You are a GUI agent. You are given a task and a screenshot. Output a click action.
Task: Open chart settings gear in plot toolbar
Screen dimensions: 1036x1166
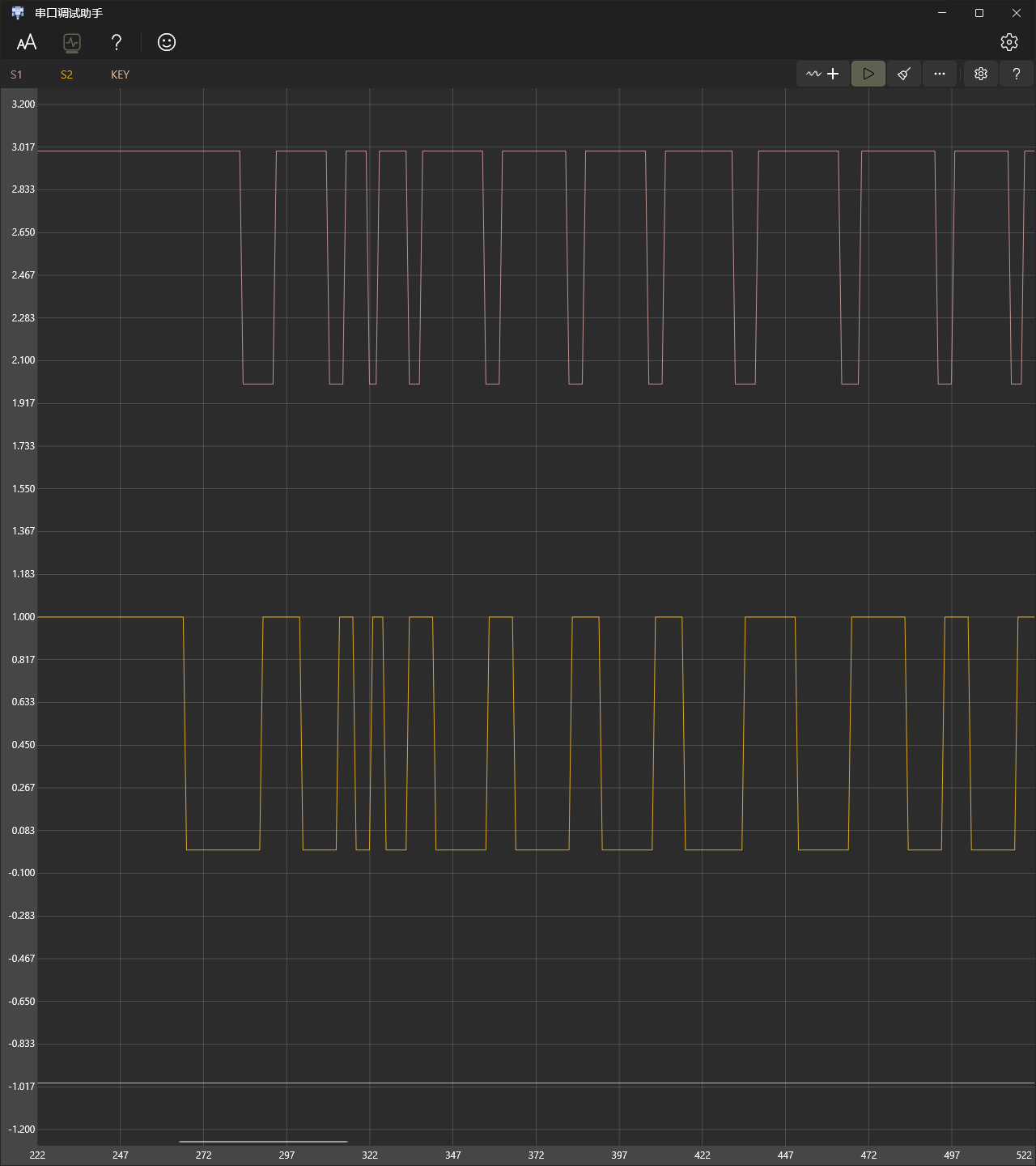[981, 74]
